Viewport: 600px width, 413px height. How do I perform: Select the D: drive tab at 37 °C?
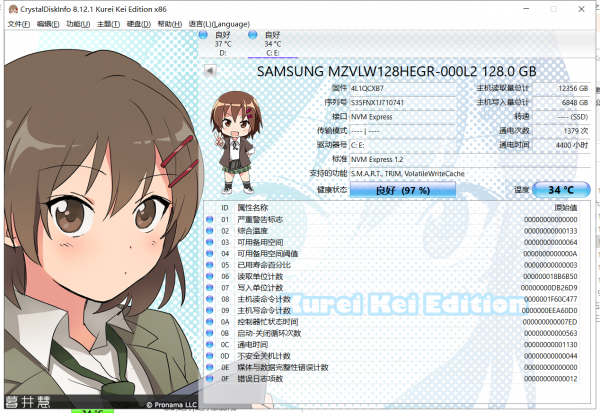223,44
